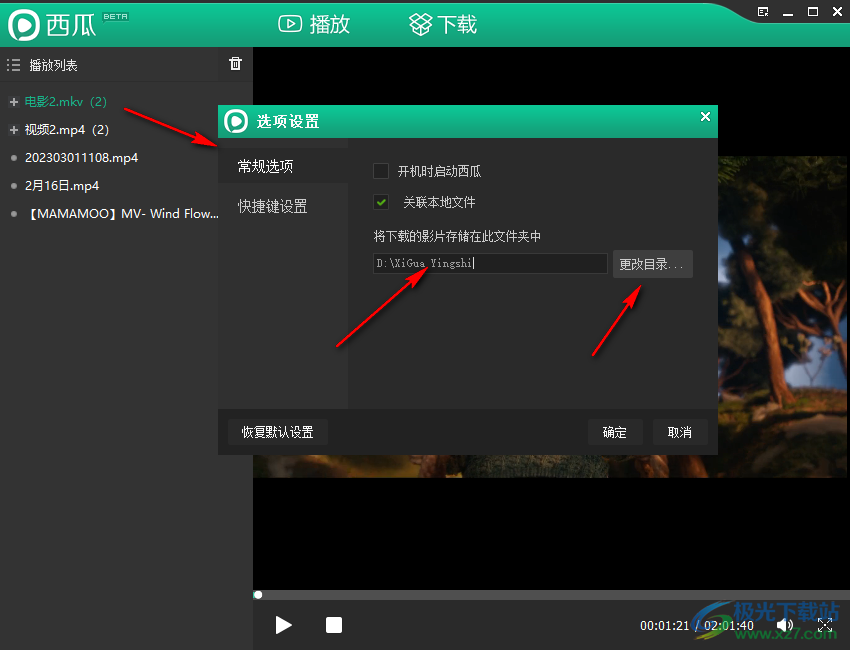This screenshot has width=850, height=650.
Task: Click the 播放列表 header label
Action: 53,66
